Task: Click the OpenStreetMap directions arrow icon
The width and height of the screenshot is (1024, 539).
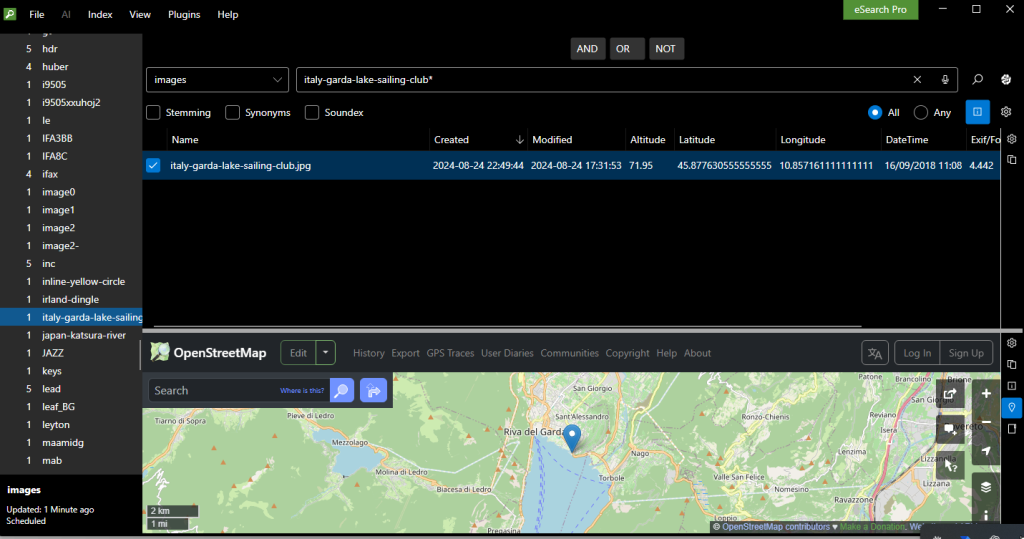Action: [374, 391]
